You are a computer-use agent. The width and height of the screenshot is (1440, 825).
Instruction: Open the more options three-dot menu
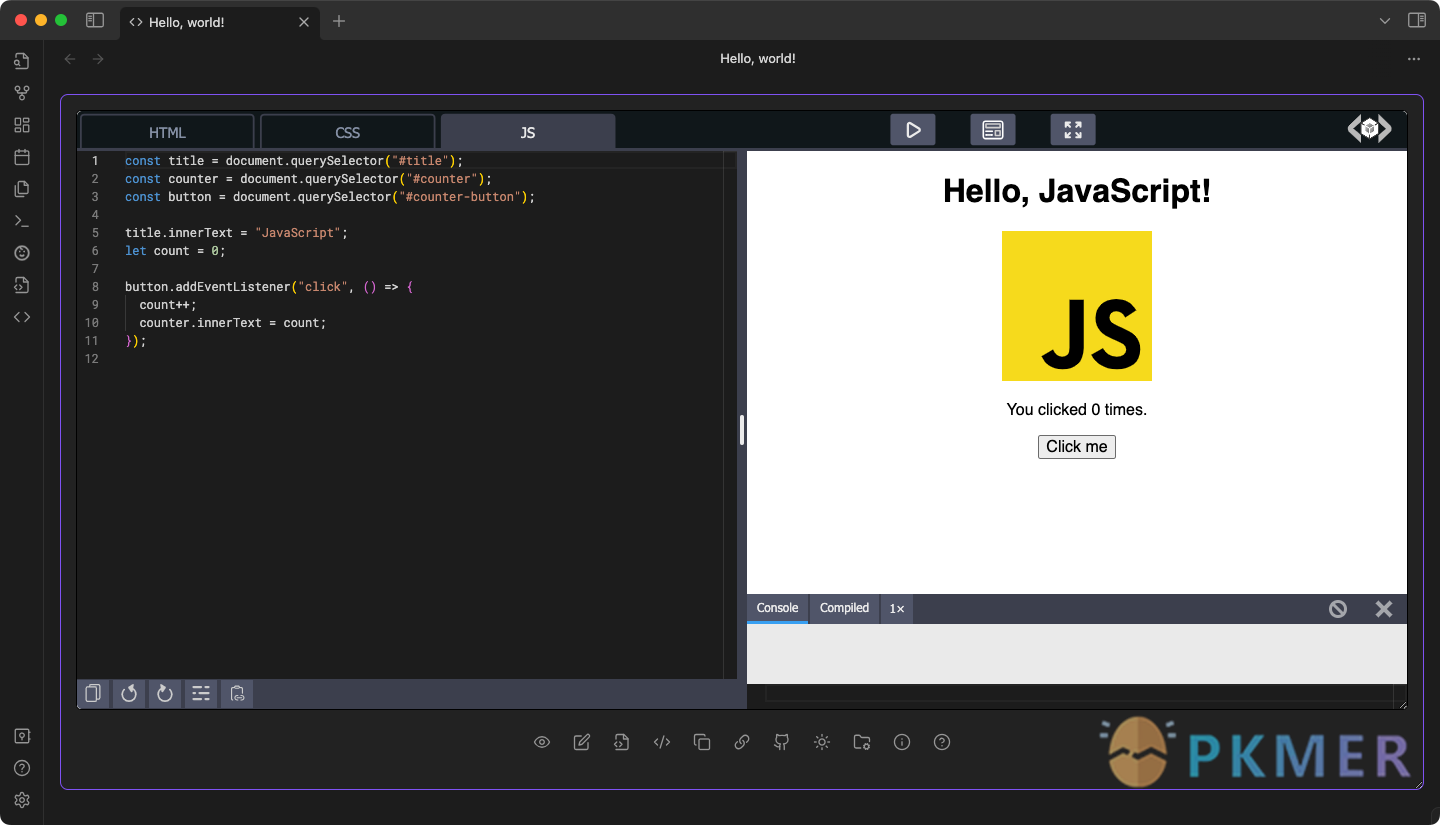coord(1414,59)
